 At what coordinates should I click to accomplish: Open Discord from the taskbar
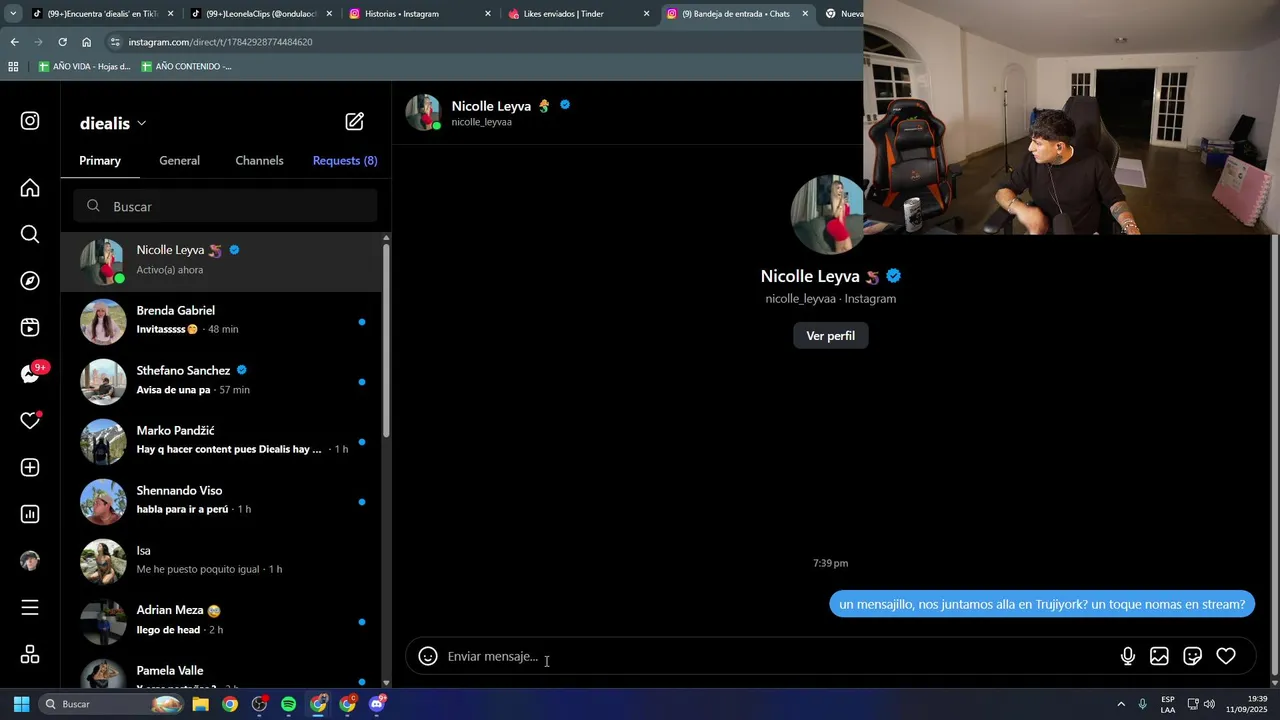tap(377, 704)
